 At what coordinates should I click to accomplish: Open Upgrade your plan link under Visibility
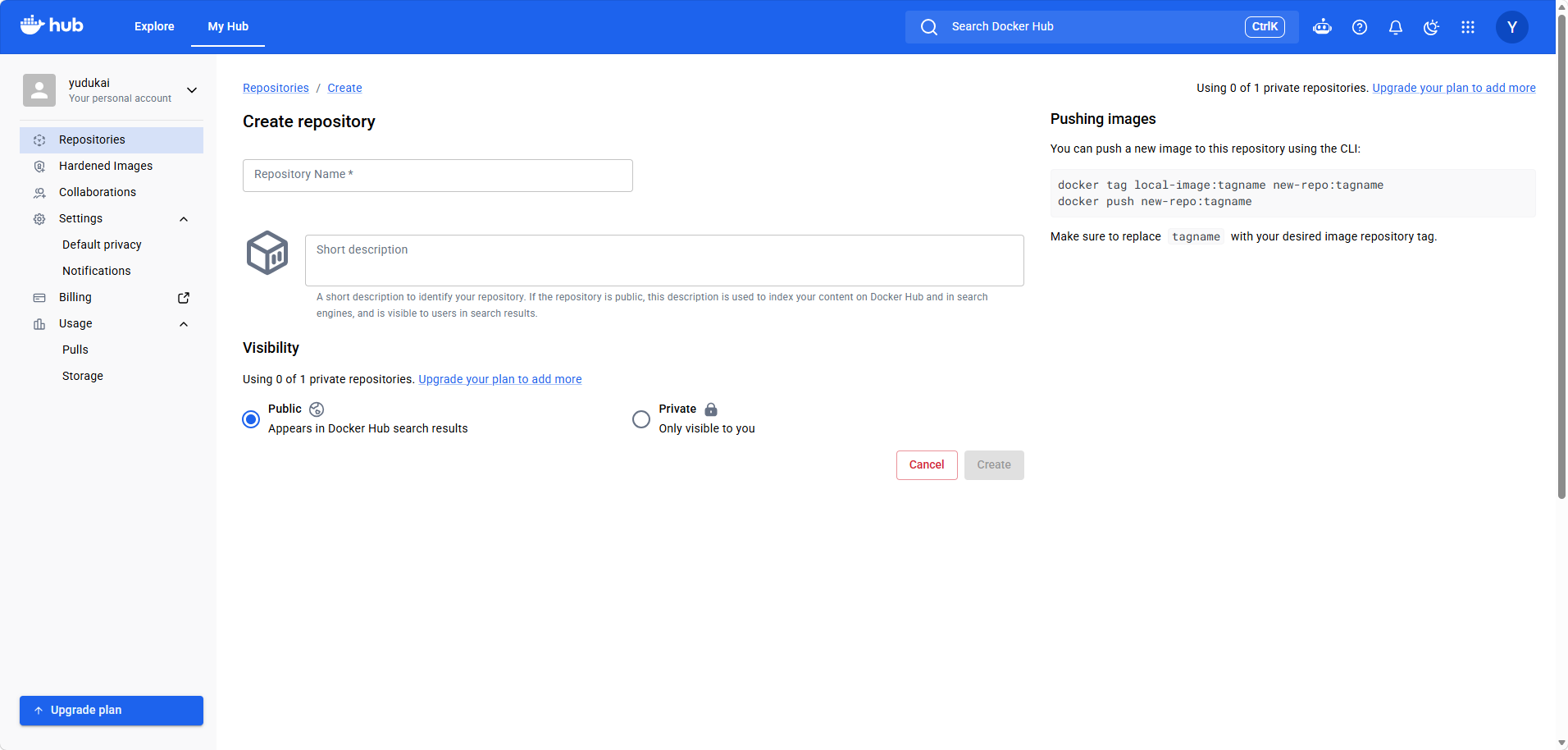(500, 379)
